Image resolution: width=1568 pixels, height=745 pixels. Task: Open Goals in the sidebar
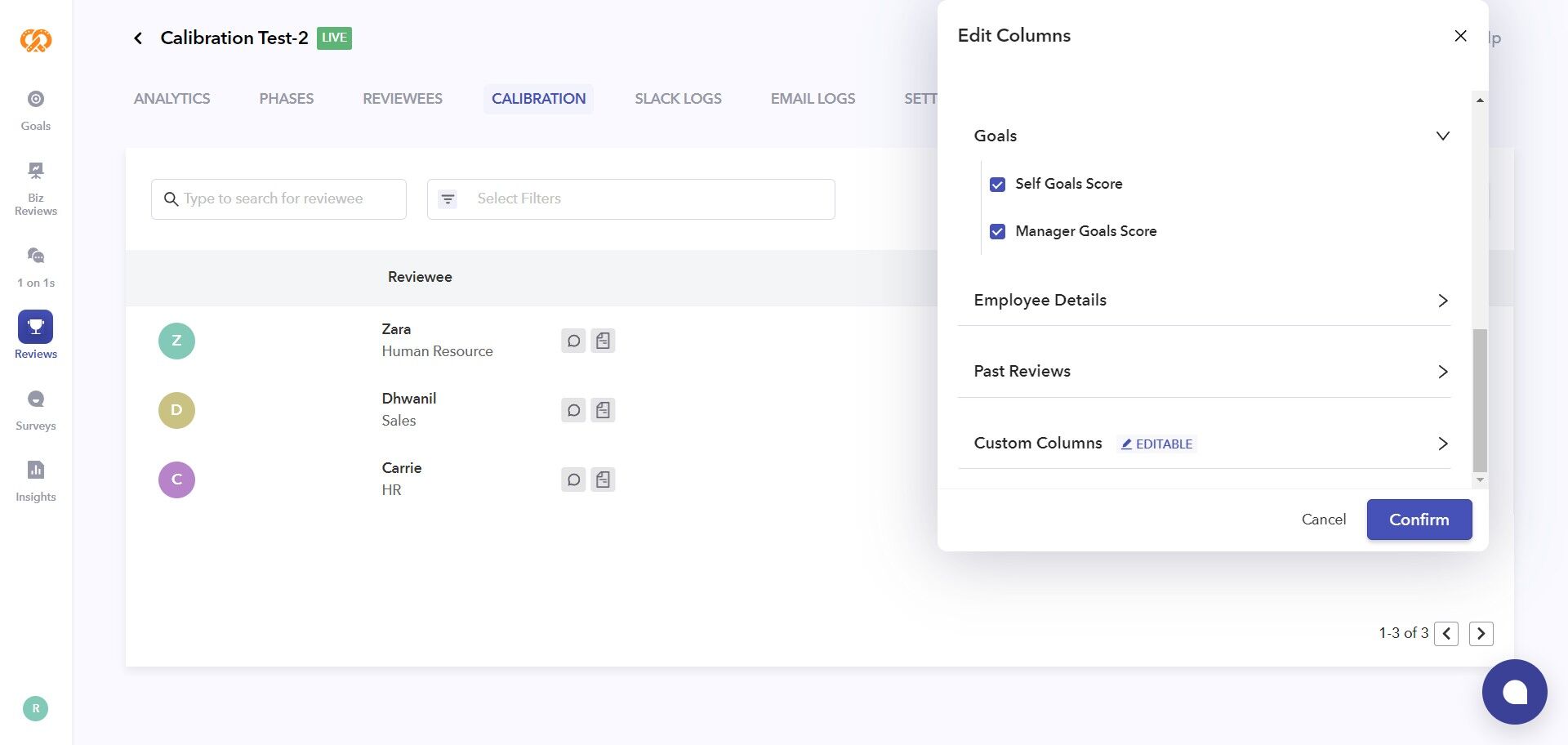click(36, 109)
